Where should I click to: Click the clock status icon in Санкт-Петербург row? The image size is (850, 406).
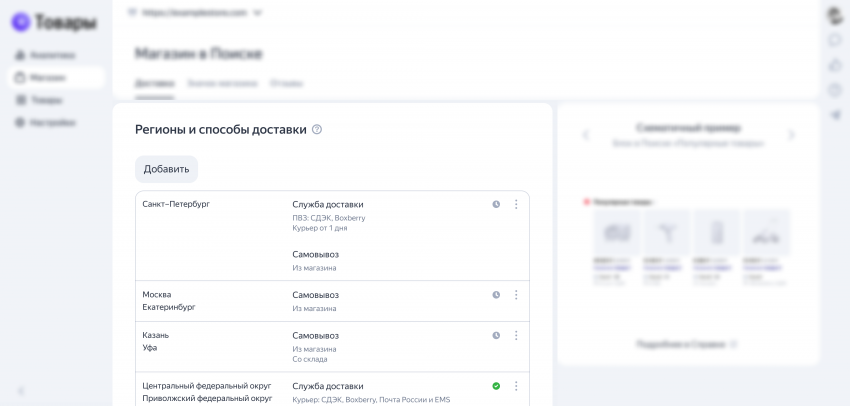(496, 204)
